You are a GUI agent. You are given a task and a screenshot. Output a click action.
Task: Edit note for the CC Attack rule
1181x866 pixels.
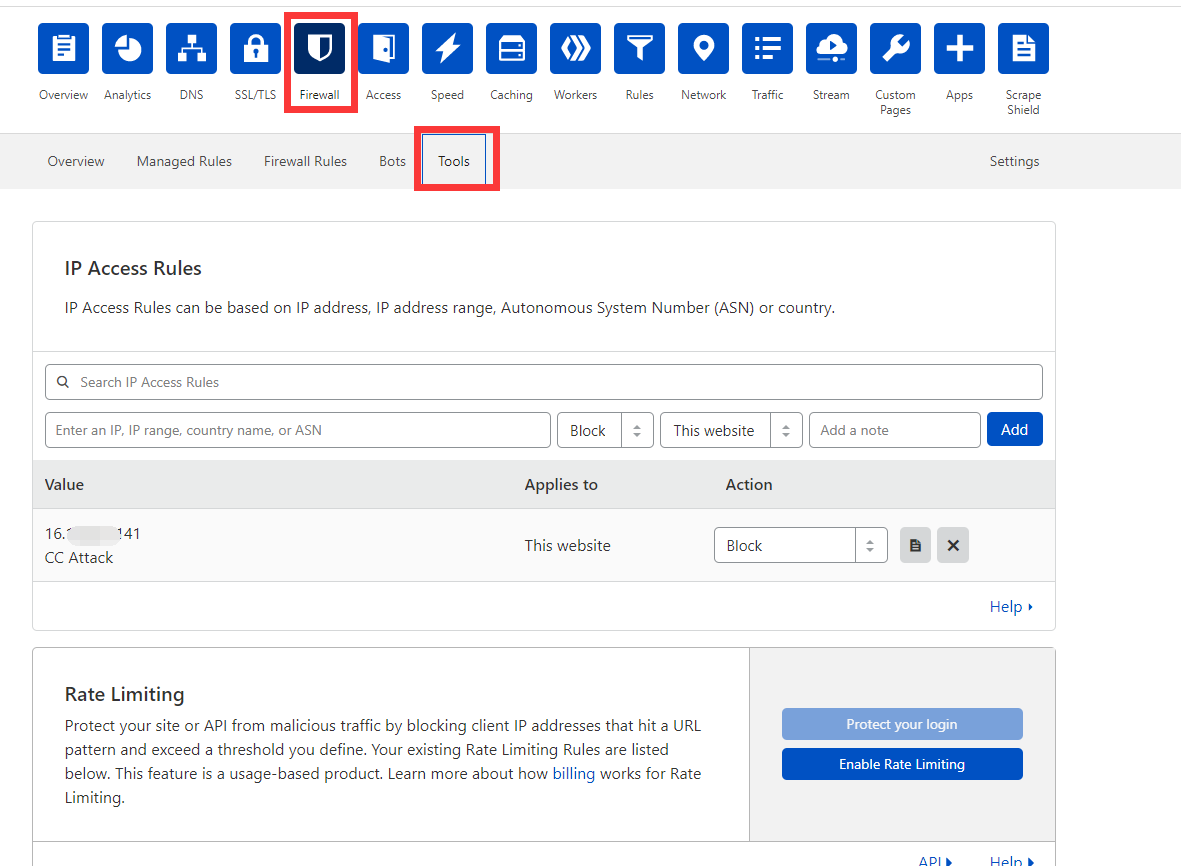pyautogui.click(x=915, y=546)
